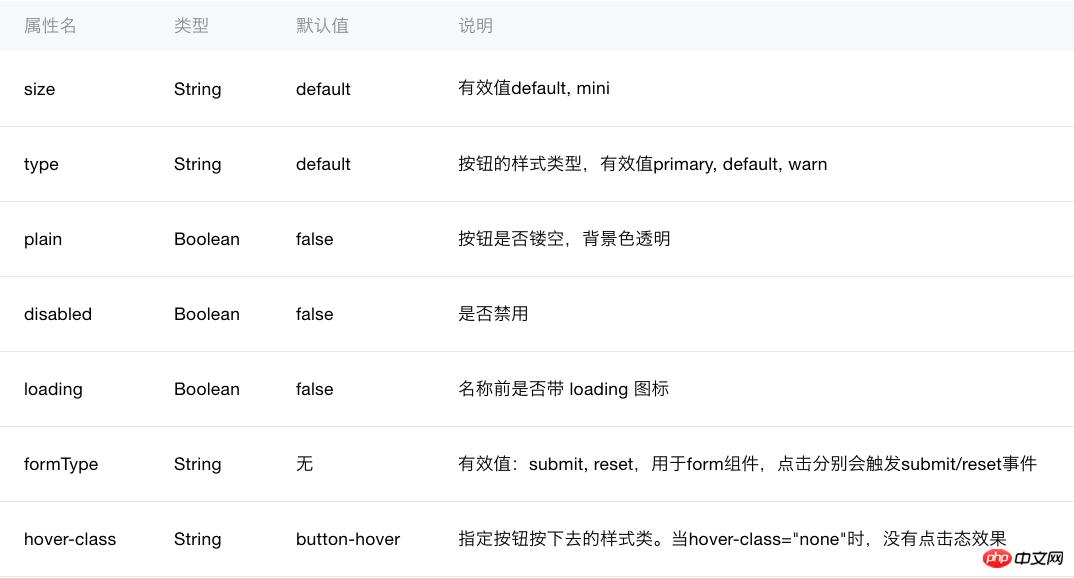1074x578 pixels.
Task: Select the "loading" property name
Action: [x=53, y=389]
